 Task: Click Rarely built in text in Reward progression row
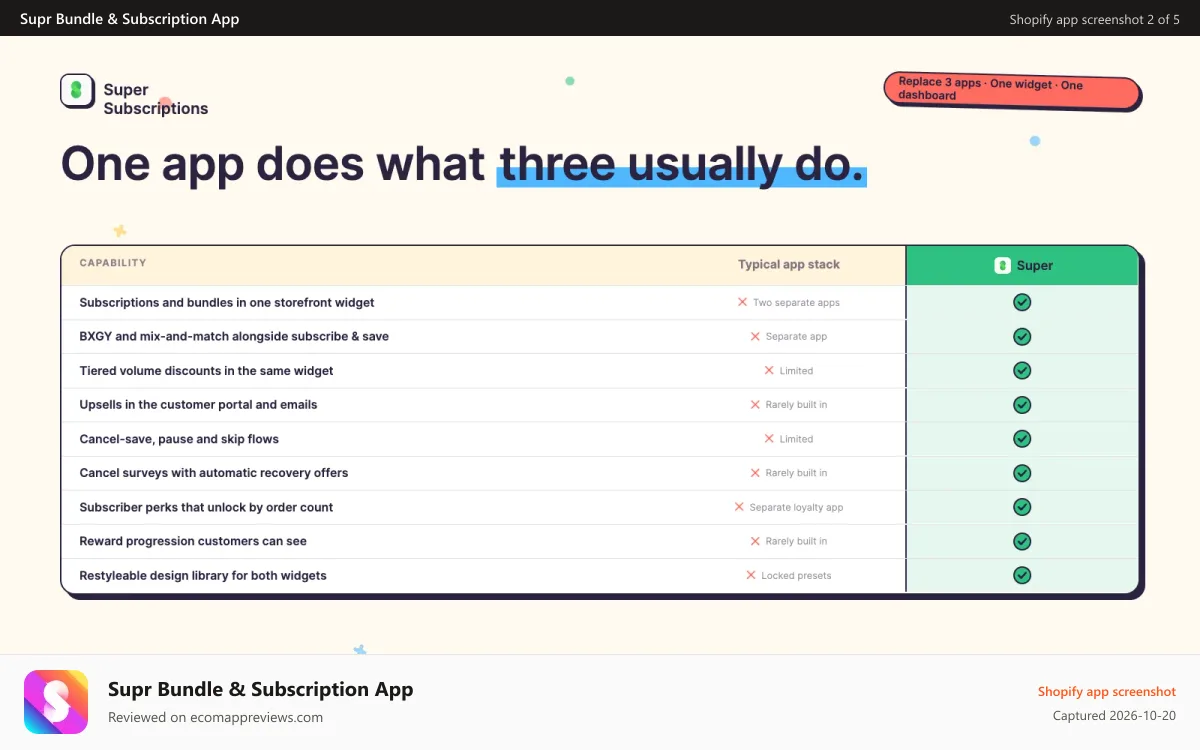pos(796,541)
